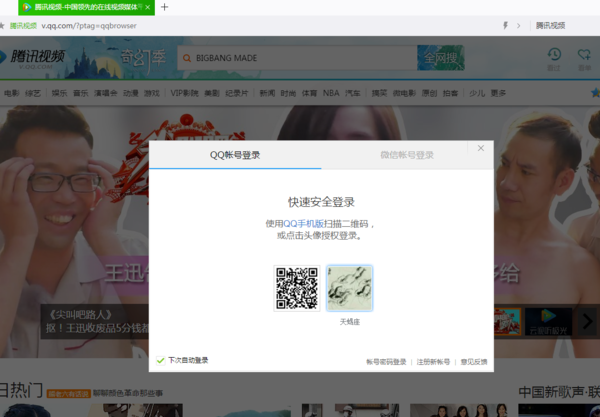Open the 电影 category
The height and width of the screenshot is (417, 600).
[x=11, y=93]
